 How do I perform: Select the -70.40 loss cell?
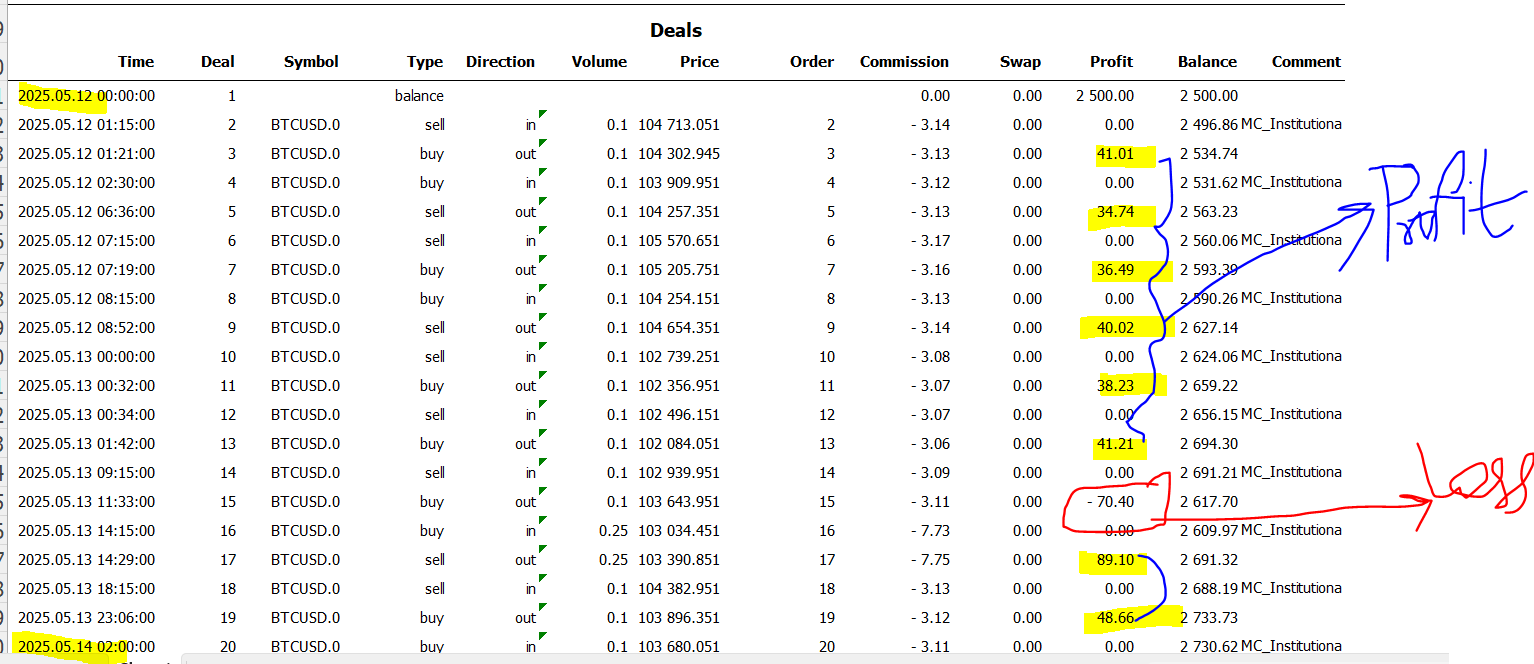tap(1110, 502)
